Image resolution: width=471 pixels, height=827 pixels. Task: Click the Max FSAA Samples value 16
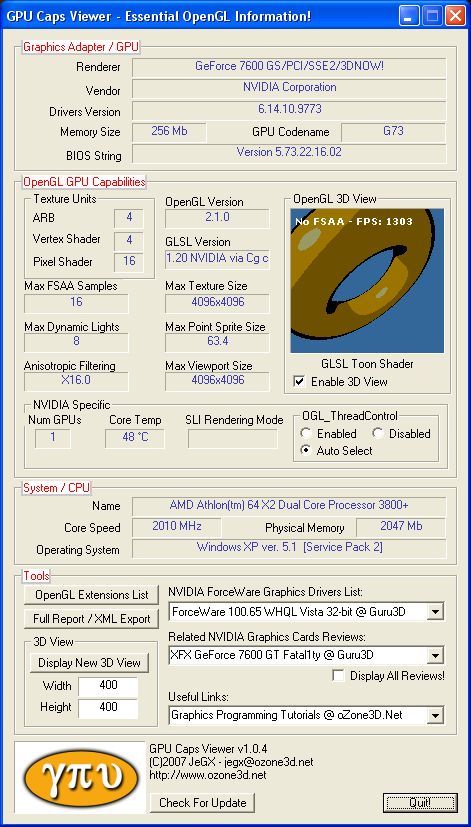coord(76,303)
